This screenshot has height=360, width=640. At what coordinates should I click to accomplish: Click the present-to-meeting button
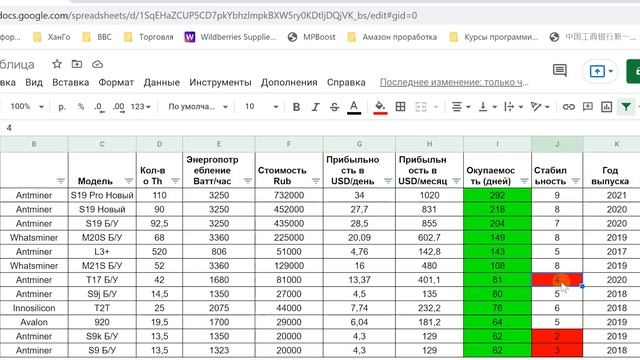coord(597,71)
